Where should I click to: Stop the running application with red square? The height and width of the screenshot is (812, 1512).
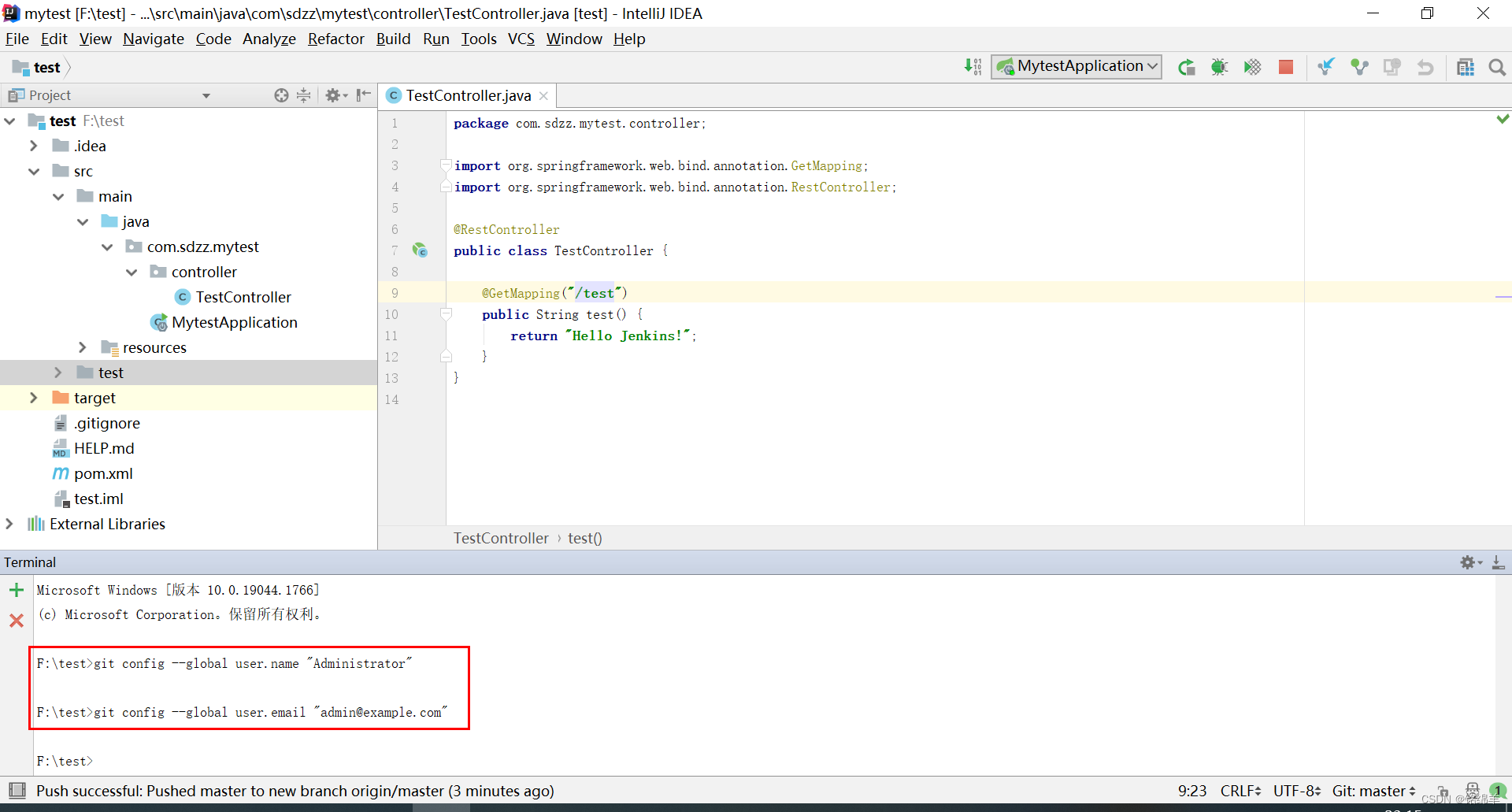tap(1286, 67)
